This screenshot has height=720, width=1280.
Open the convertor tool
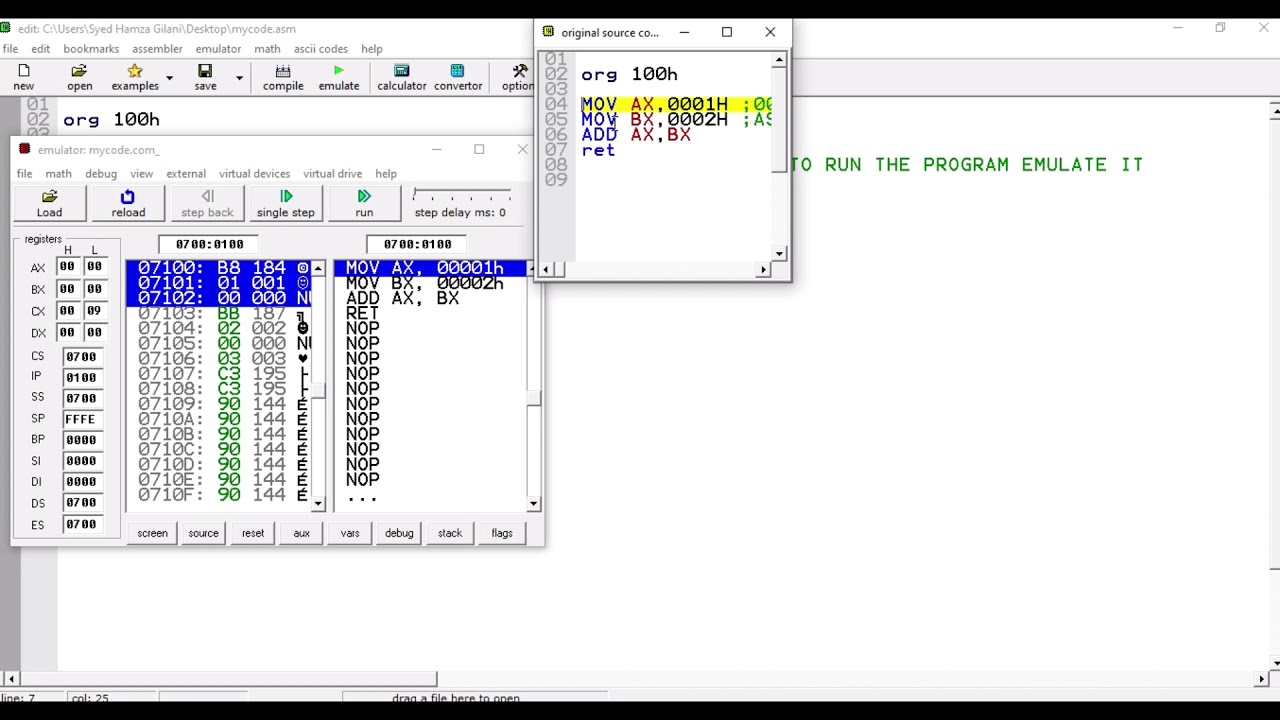click(458, 77)
